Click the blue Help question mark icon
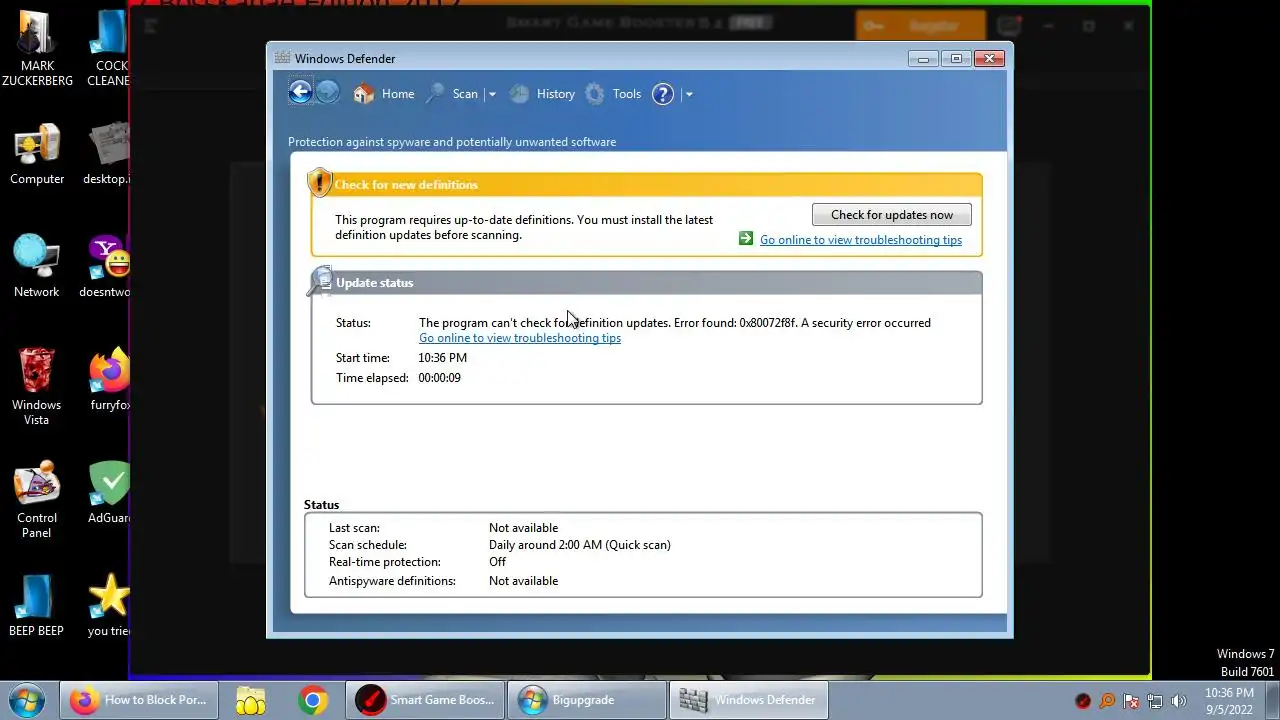The image size is (1280, 720). [x=663, y=94]
